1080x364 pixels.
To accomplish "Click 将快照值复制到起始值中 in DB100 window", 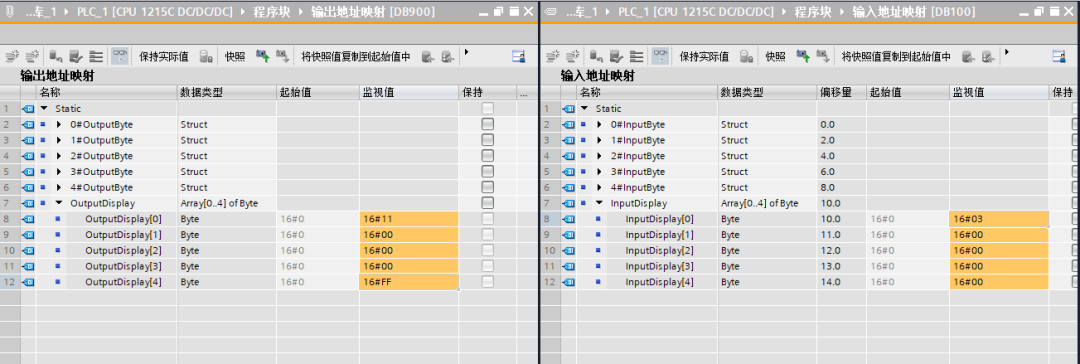I will (896, 57).
